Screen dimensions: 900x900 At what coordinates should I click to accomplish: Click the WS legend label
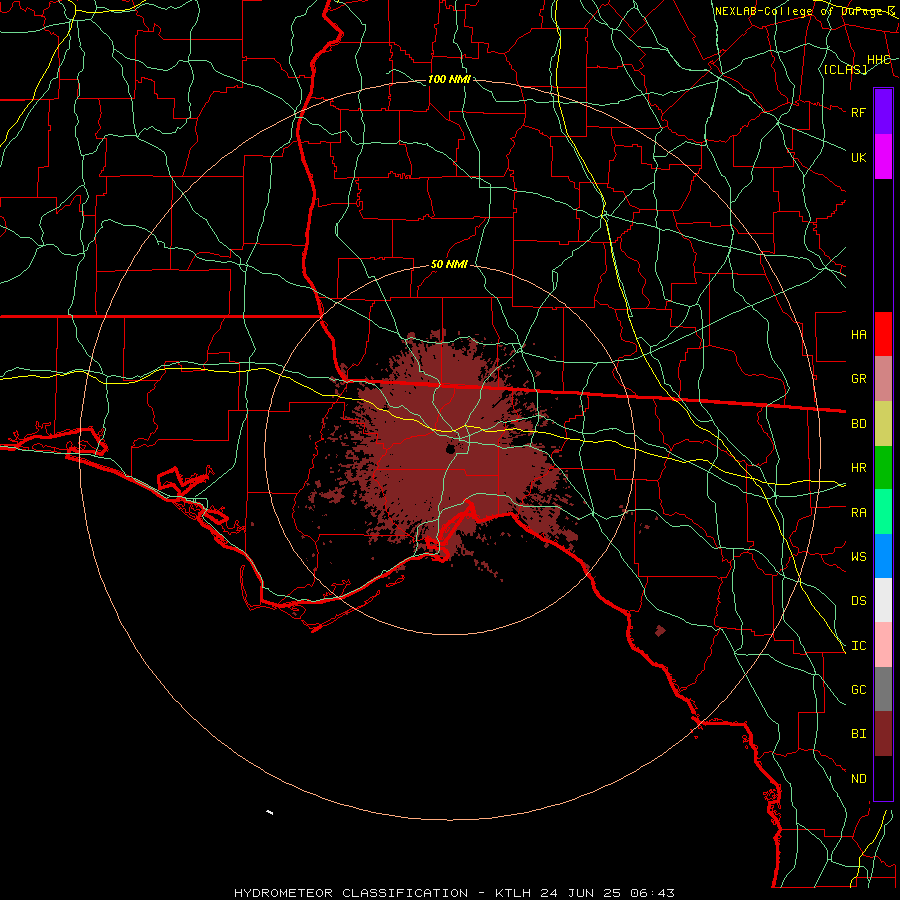(x=858, y=557)
